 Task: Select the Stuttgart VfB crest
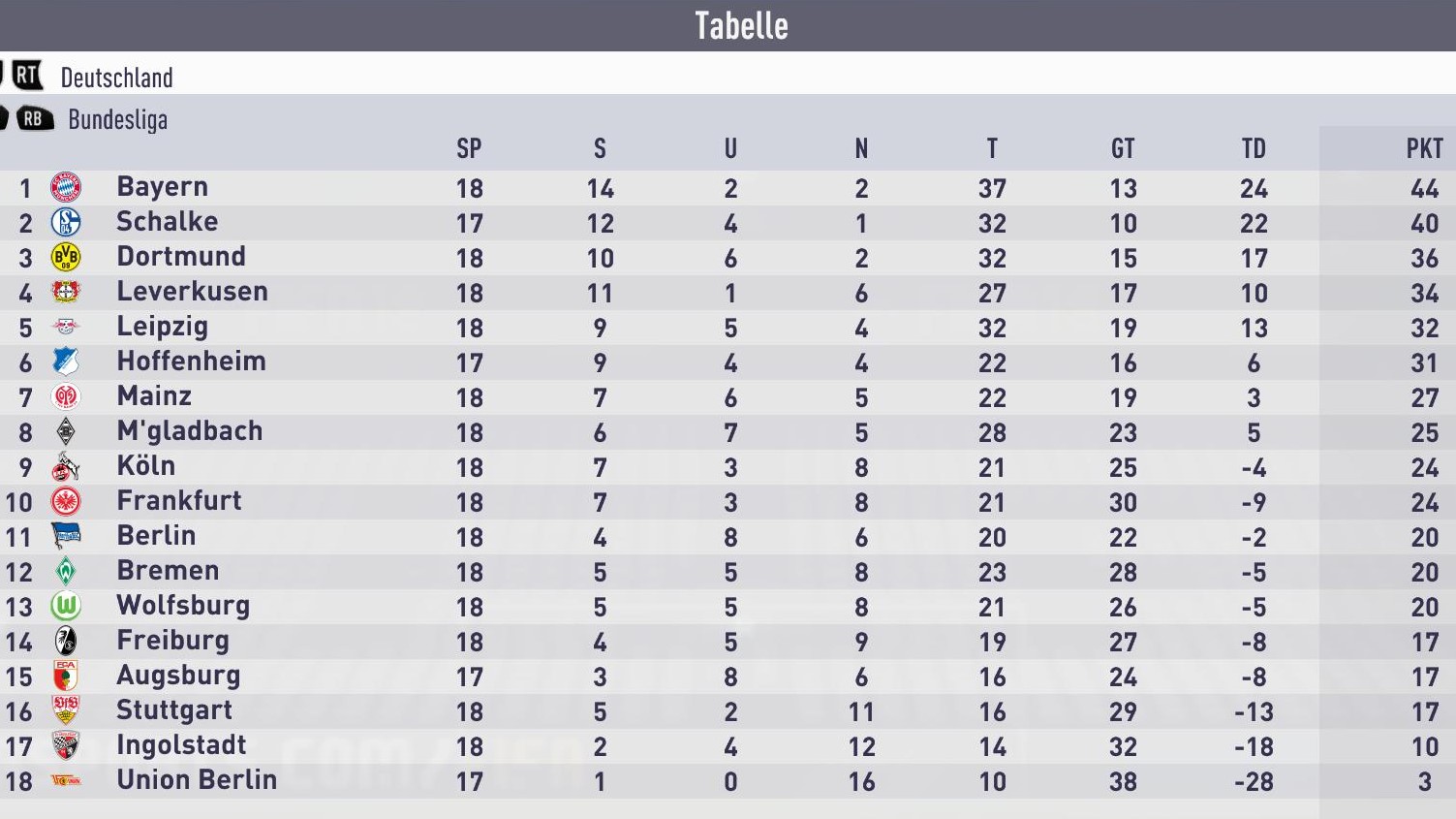tap(66, 710)
